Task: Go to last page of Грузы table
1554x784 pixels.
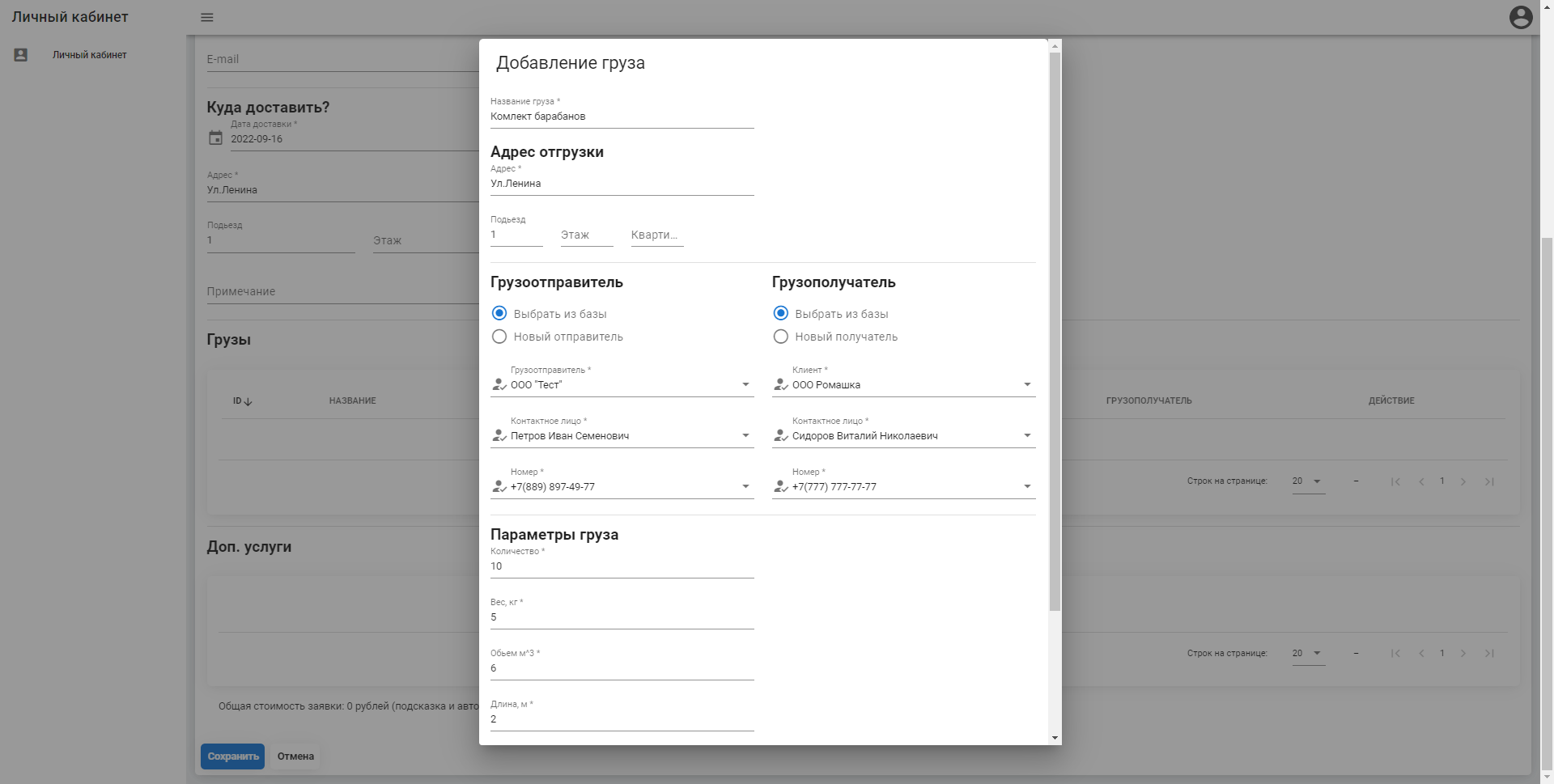Action: click(1489, 481)
